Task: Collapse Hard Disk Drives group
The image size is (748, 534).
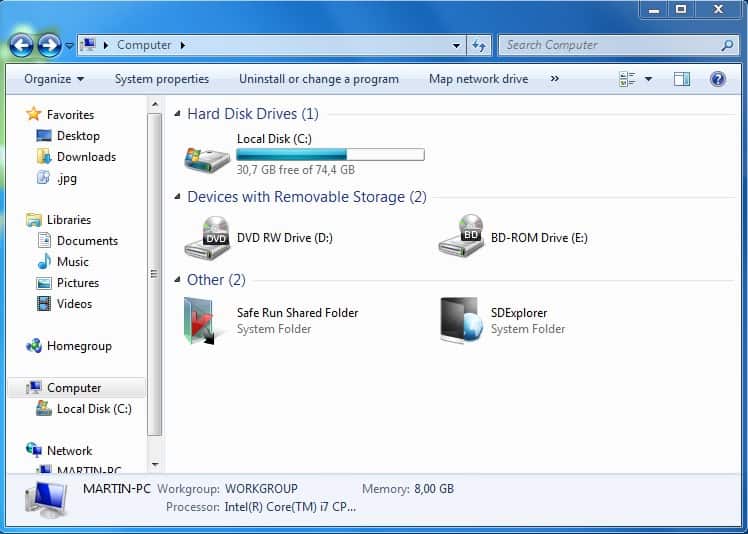Action: 177,114
